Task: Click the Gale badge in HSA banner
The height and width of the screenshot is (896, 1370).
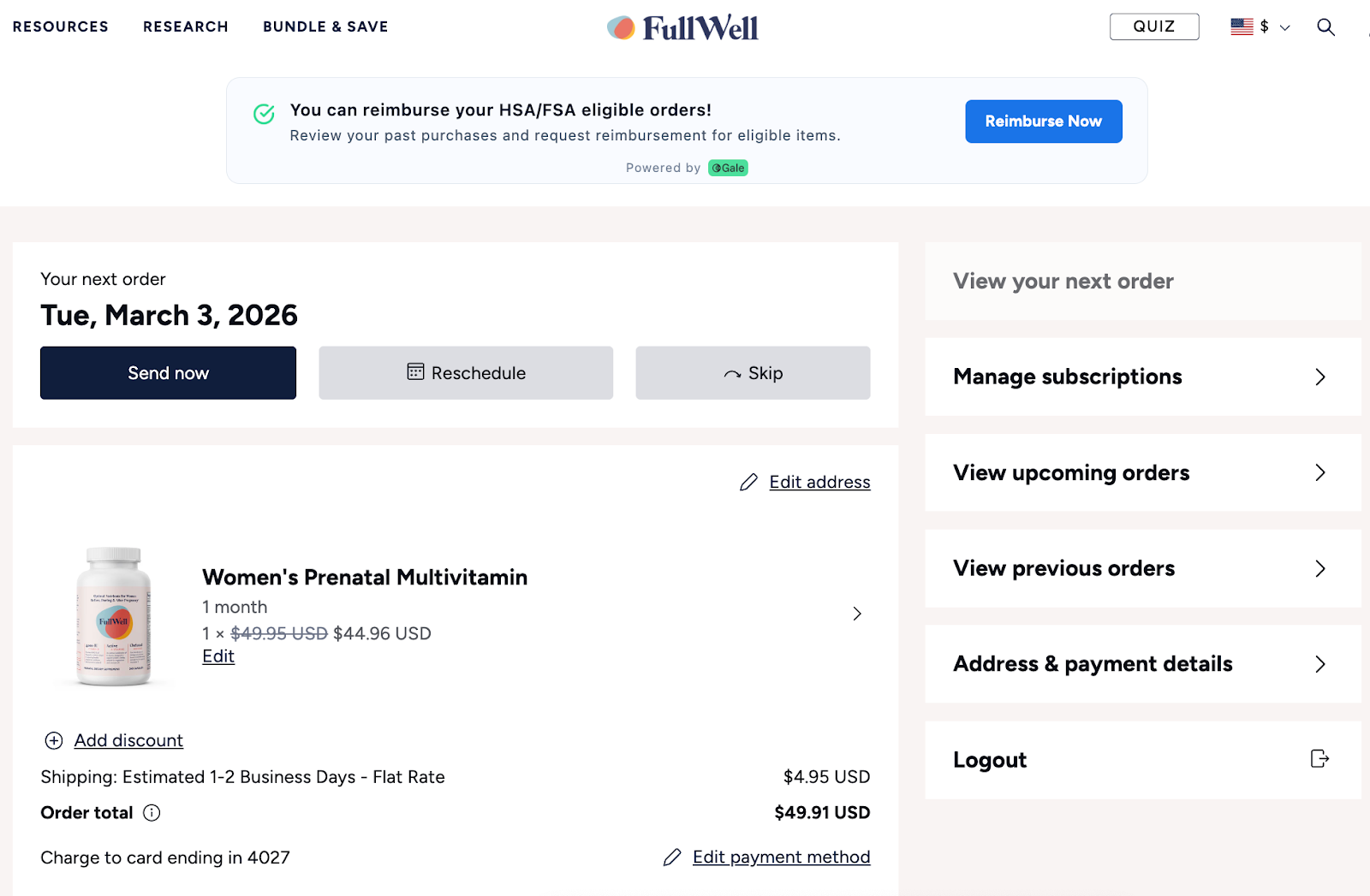Action: click(728, 168)
